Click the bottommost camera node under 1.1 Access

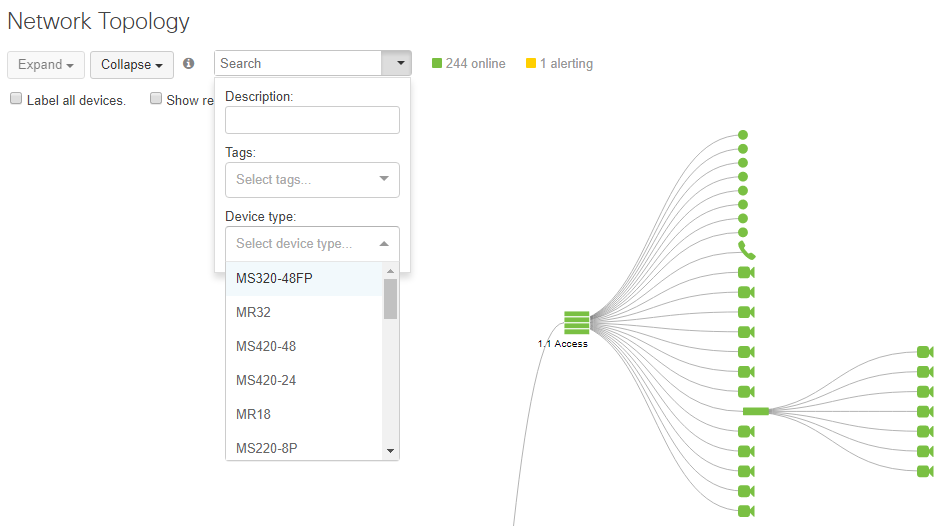coord(746,511)
